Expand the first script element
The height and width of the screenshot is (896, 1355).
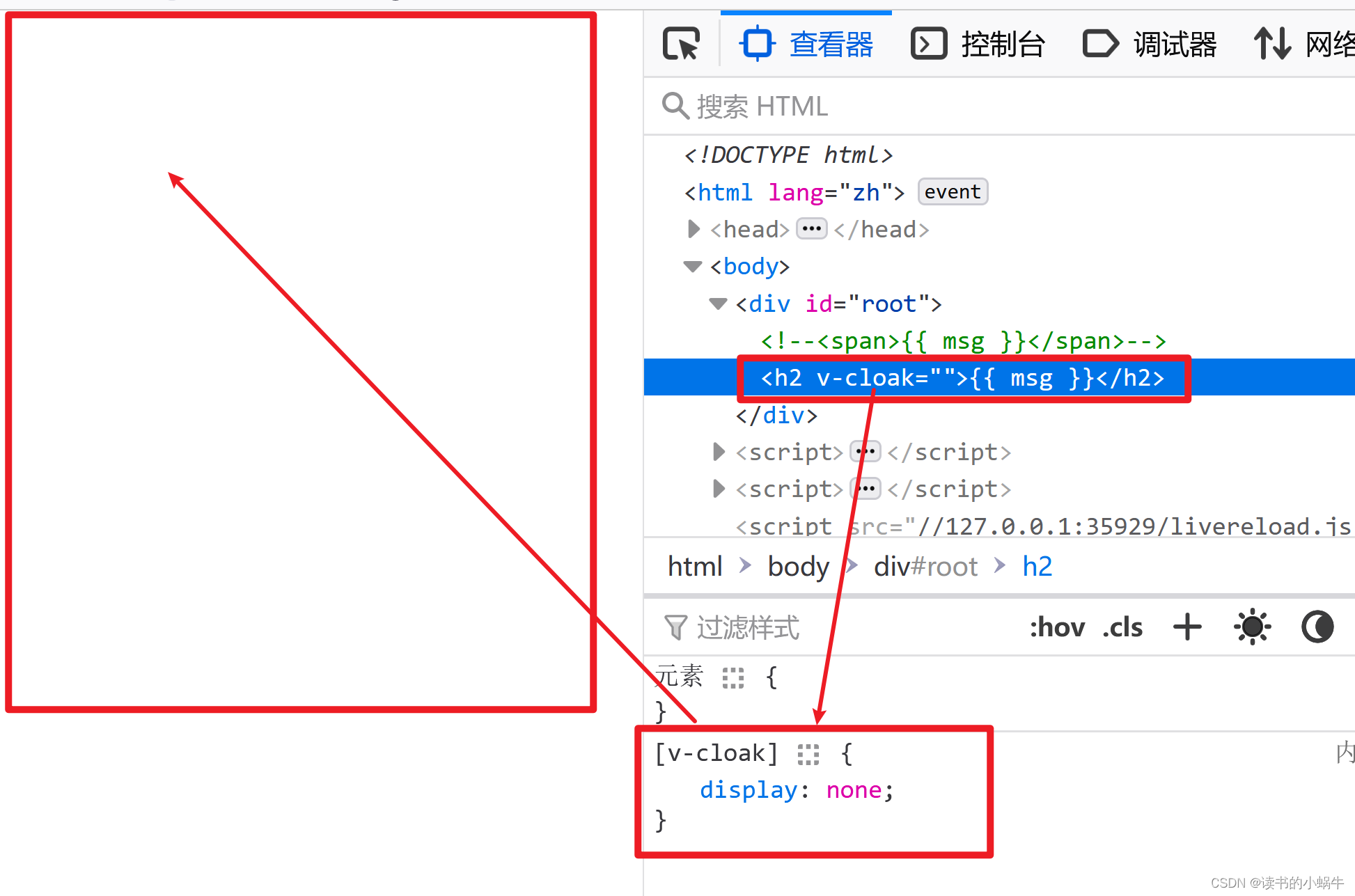coord(719,452)
